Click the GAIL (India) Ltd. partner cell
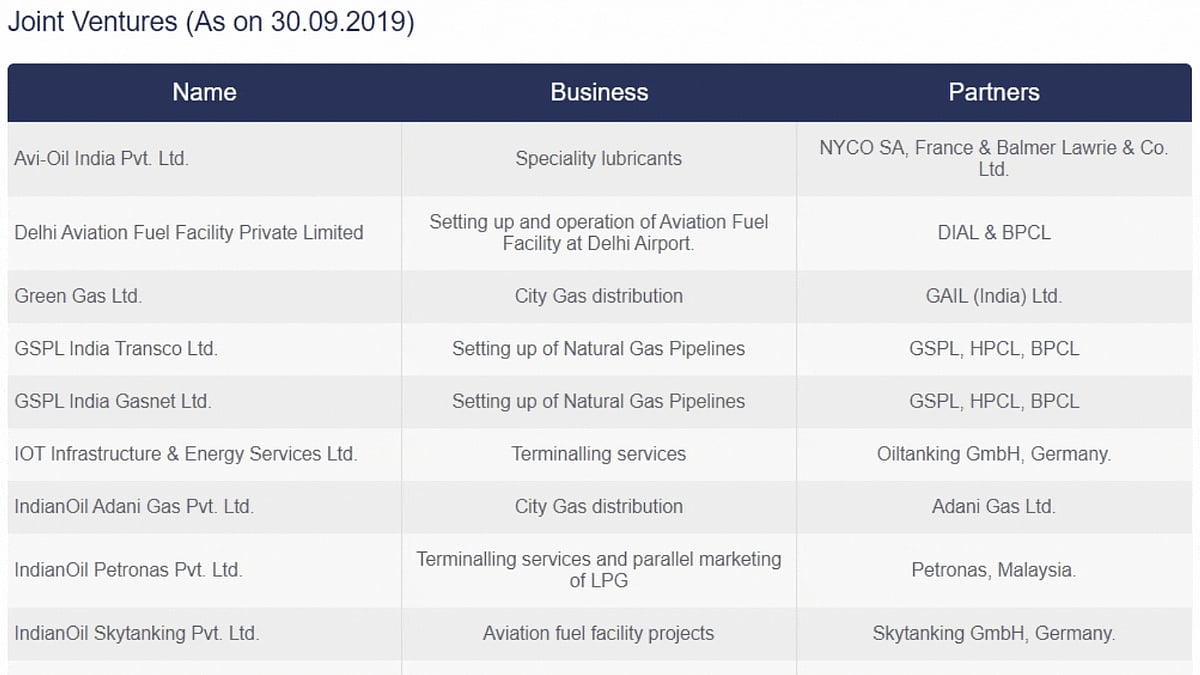The image size is (1200, 675). 993,296
